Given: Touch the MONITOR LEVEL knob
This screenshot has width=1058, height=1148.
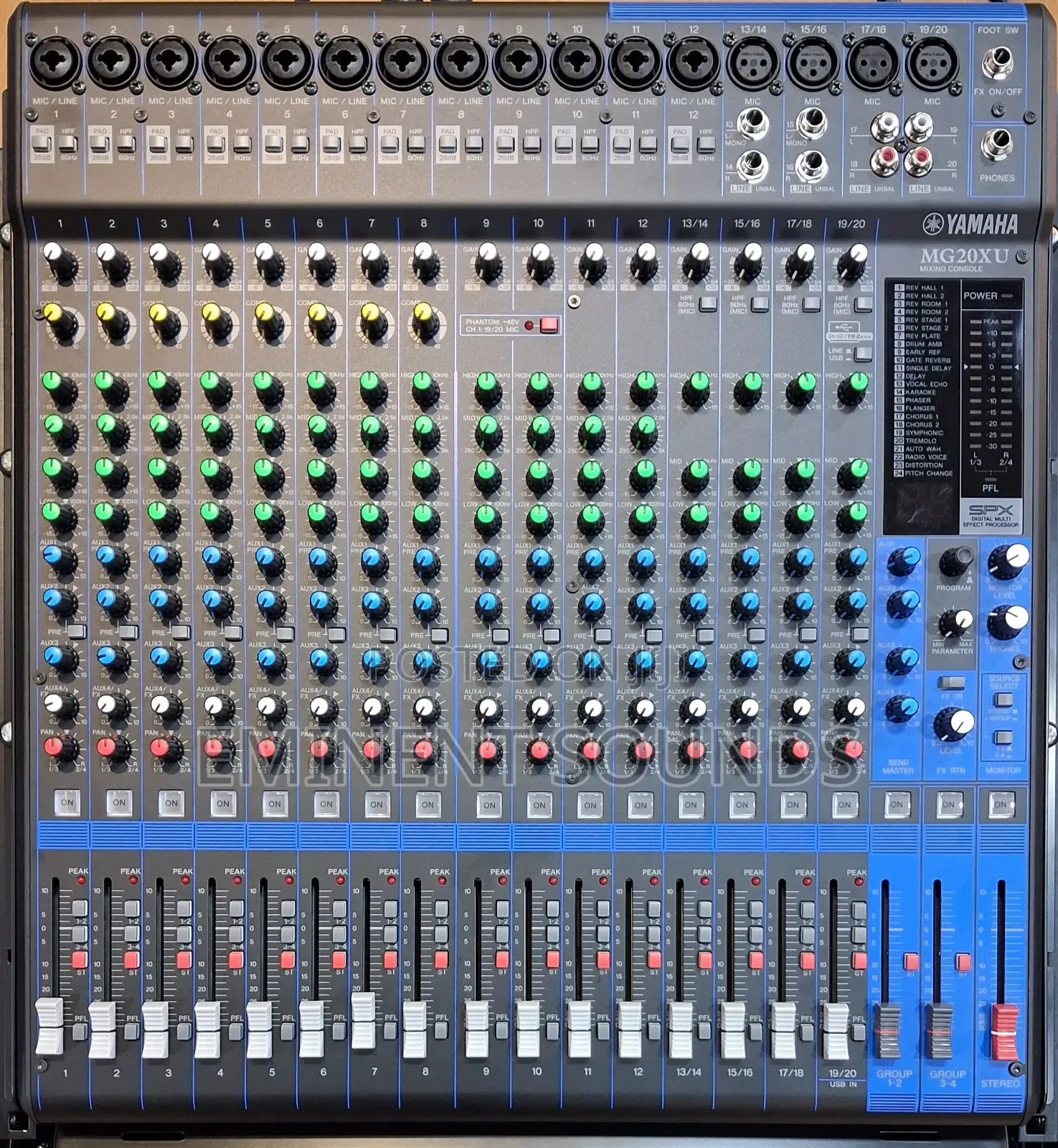Looking at the screenshot, I should click(1008, 561).
